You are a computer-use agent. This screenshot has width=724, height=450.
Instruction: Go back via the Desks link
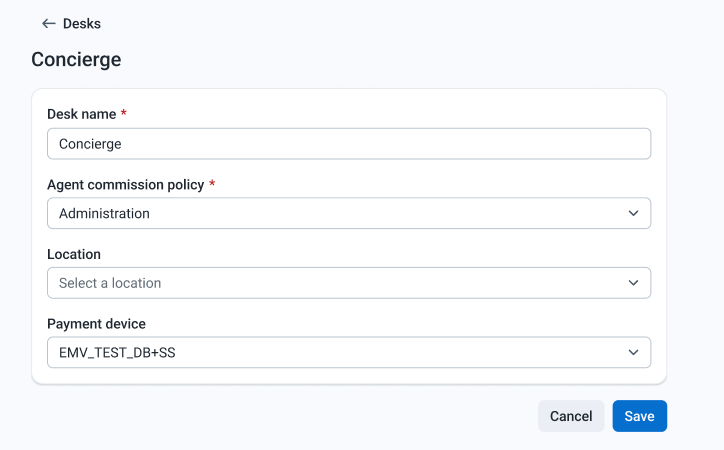[81, 24]
